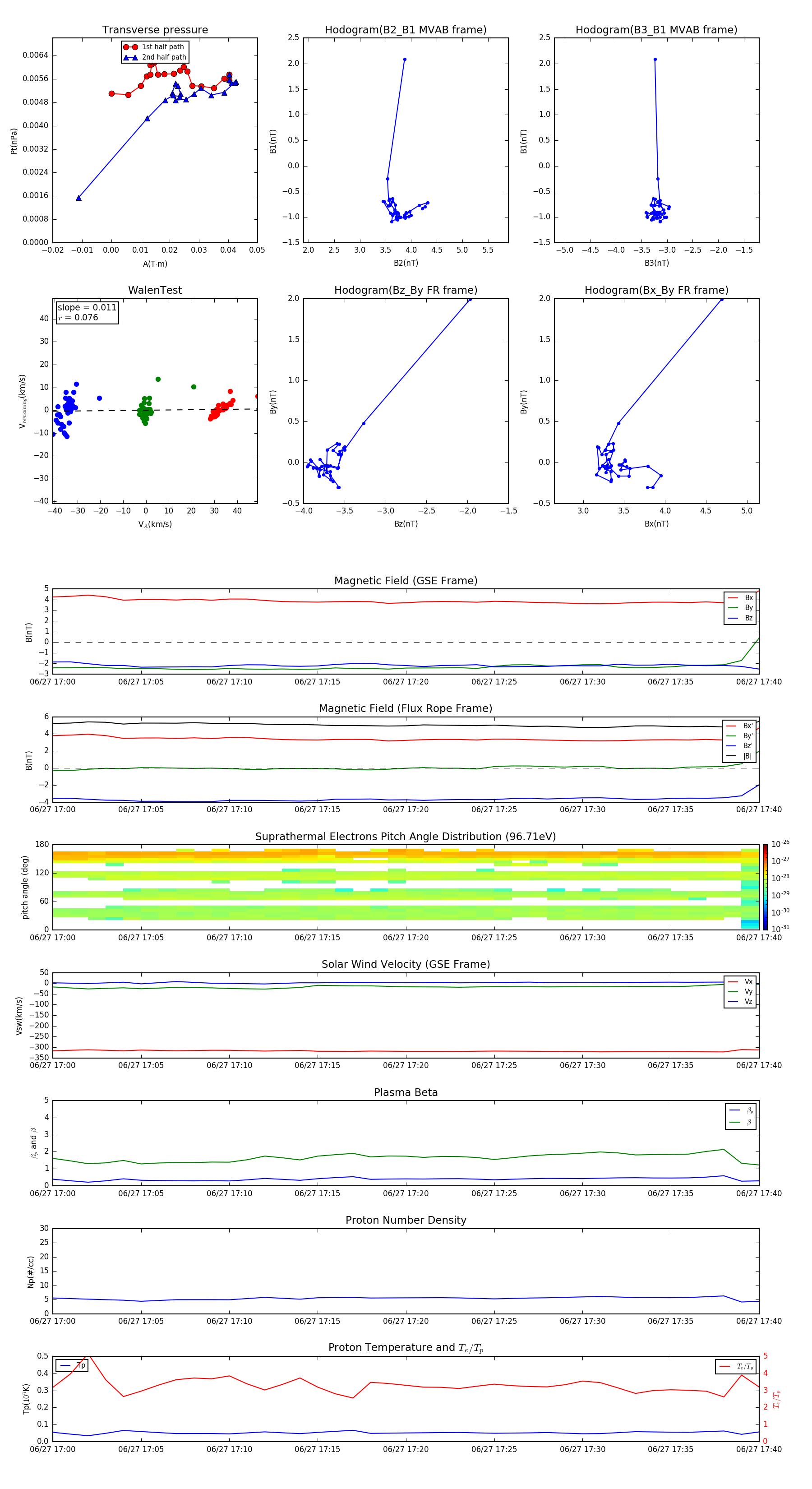Image resolution: width=812 pixels, height=1489 pixels.
Task: Click the topmost point in the B2_B1 hodogram
Action: [x=405, y=59]
